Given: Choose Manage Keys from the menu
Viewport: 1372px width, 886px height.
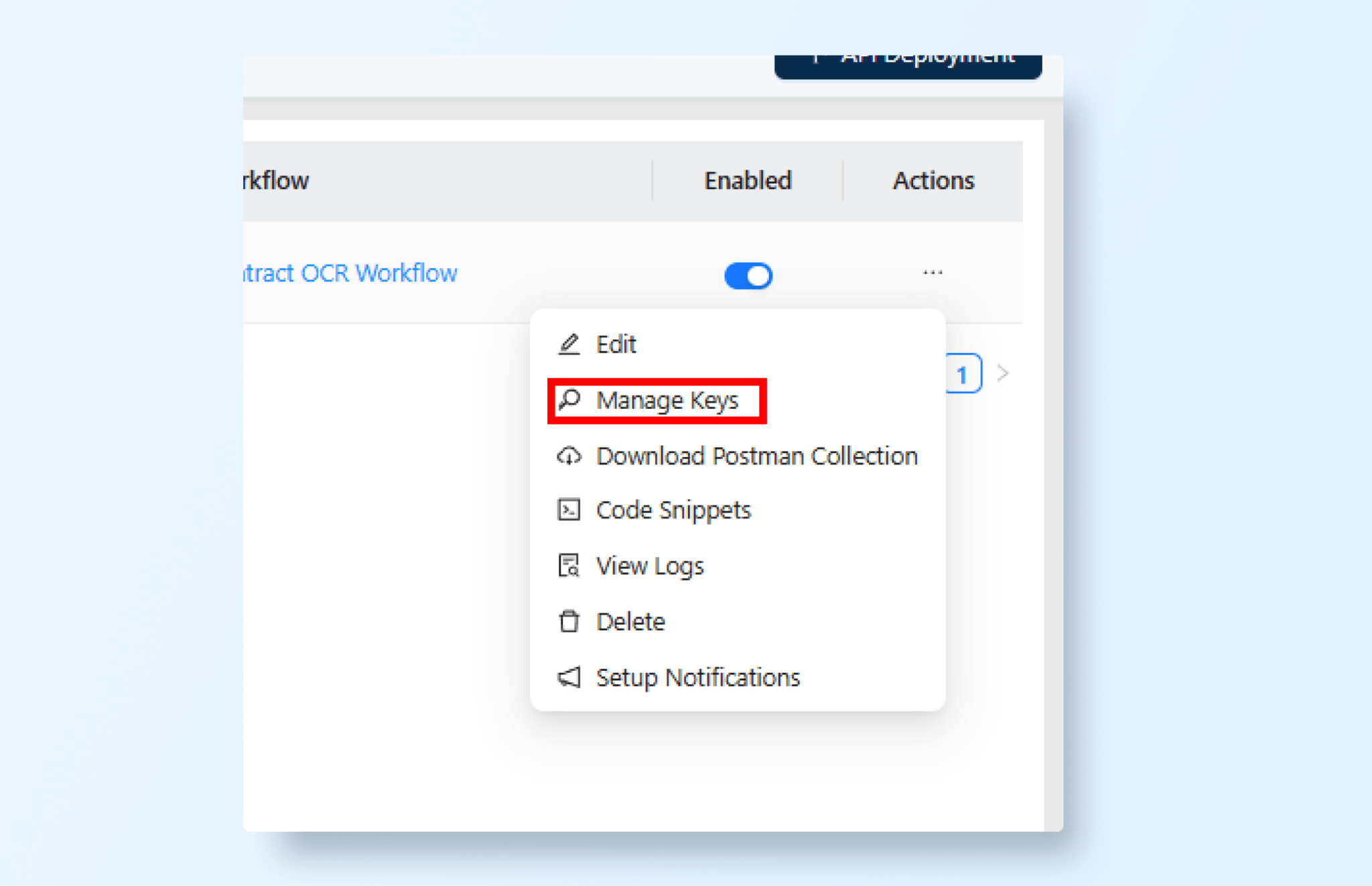Looking at the screenshot, I should coord(667,400).
